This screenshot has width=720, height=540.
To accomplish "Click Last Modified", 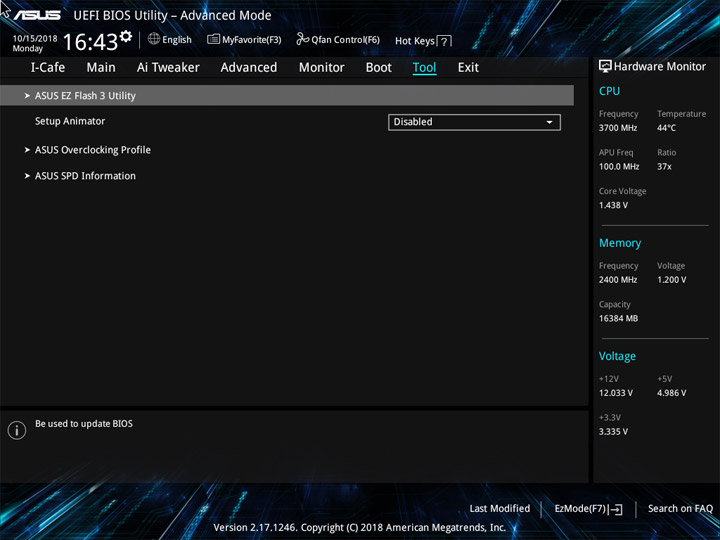I will (x=500, y=508).
